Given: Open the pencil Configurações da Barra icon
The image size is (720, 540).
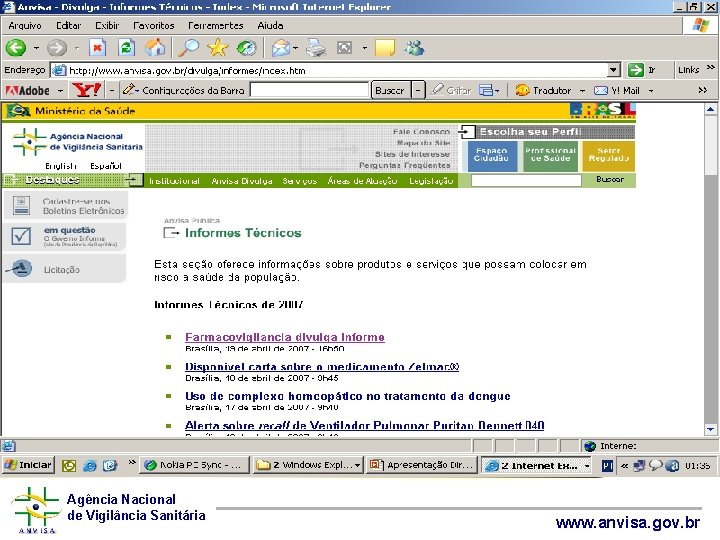Looking at the screenshot, I should (x=129, y=90).
